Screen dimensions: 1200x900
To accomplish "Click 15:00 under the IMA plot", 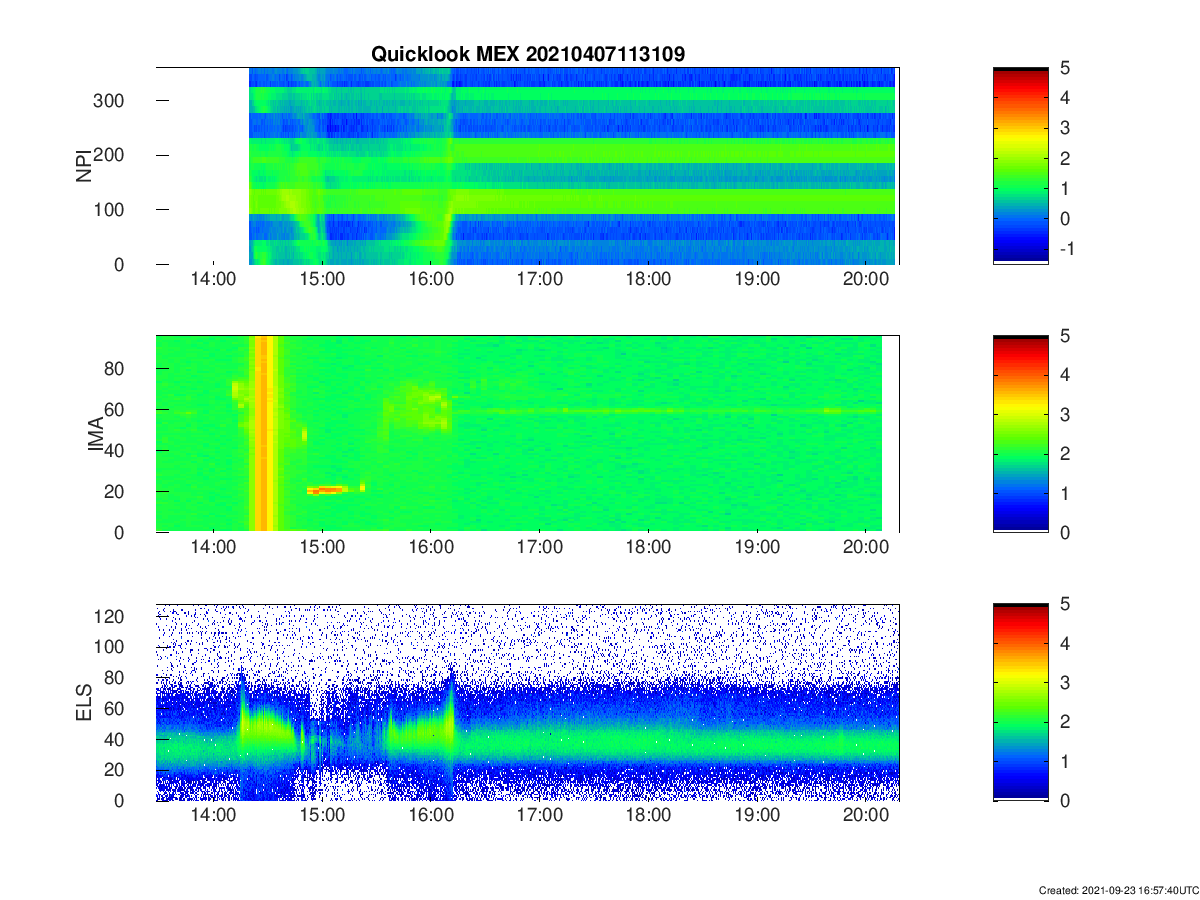I will (322, 548).
